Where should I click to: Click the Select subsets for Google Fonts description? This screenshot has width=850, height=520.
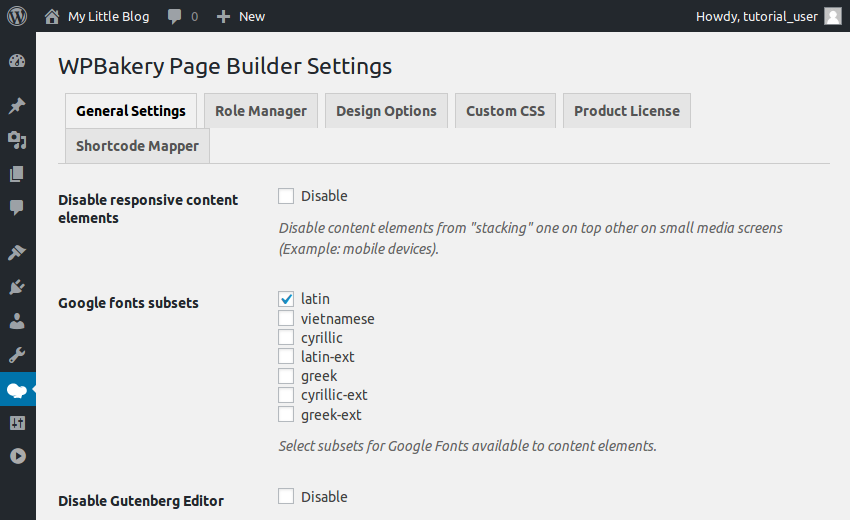[x=468, y=446]
